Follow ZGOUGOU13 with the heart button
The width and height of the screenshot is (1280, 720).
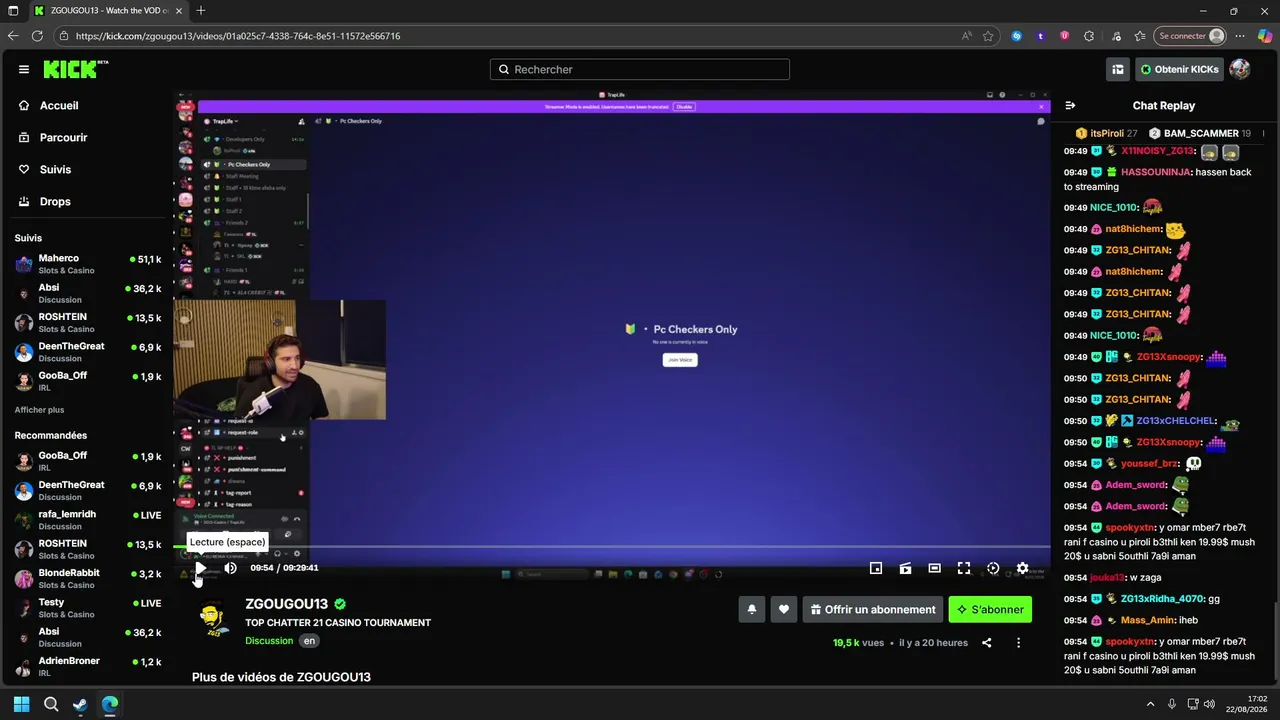pyautogui.click(x=784, y=609)
